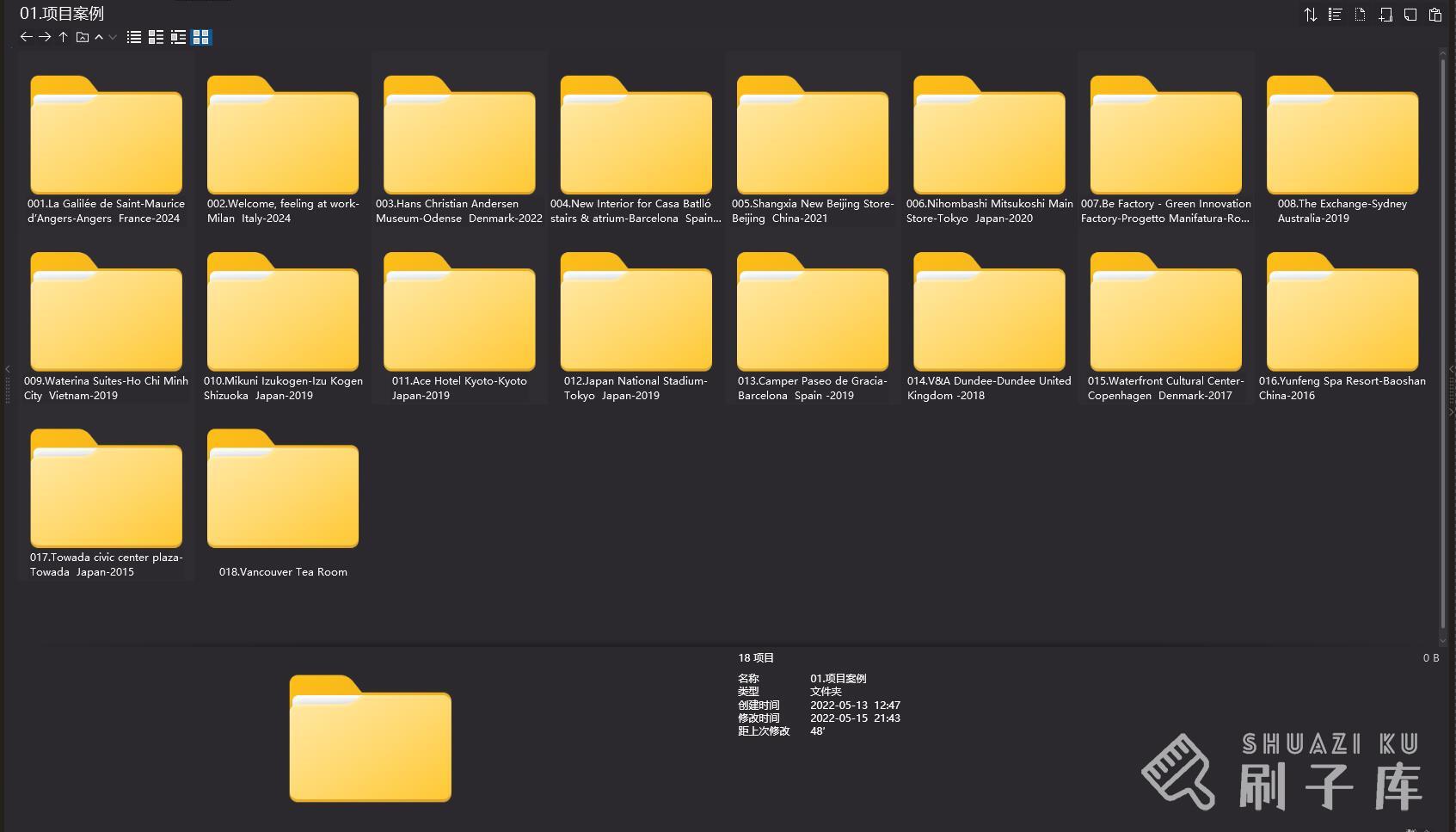The width and height of the screenshot is (1456, 832).
Task: Click the 01.项目案例 folder title
Action: click(62, 14)
